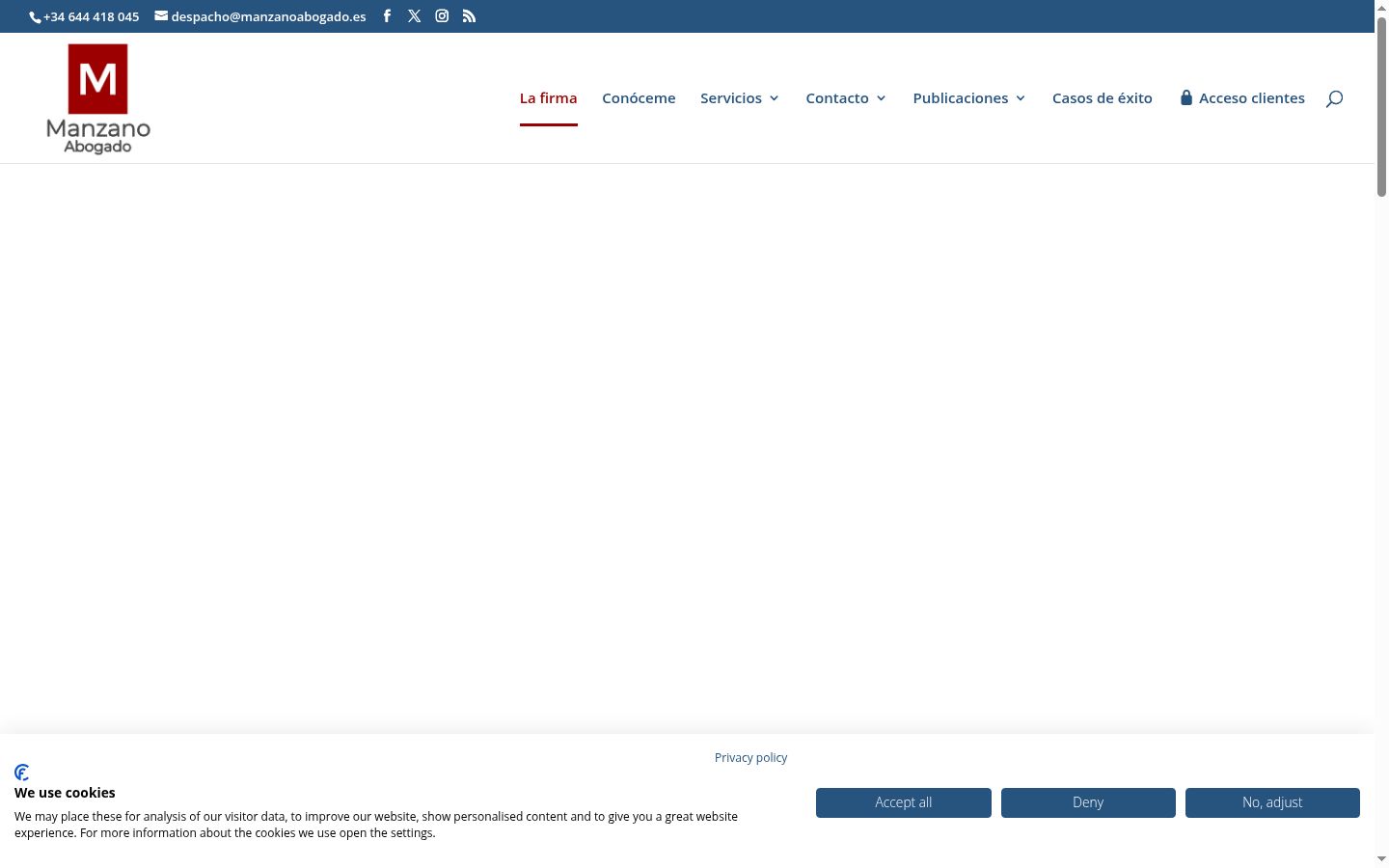Click the "We use cookies" heading

(x=65, y=793)
